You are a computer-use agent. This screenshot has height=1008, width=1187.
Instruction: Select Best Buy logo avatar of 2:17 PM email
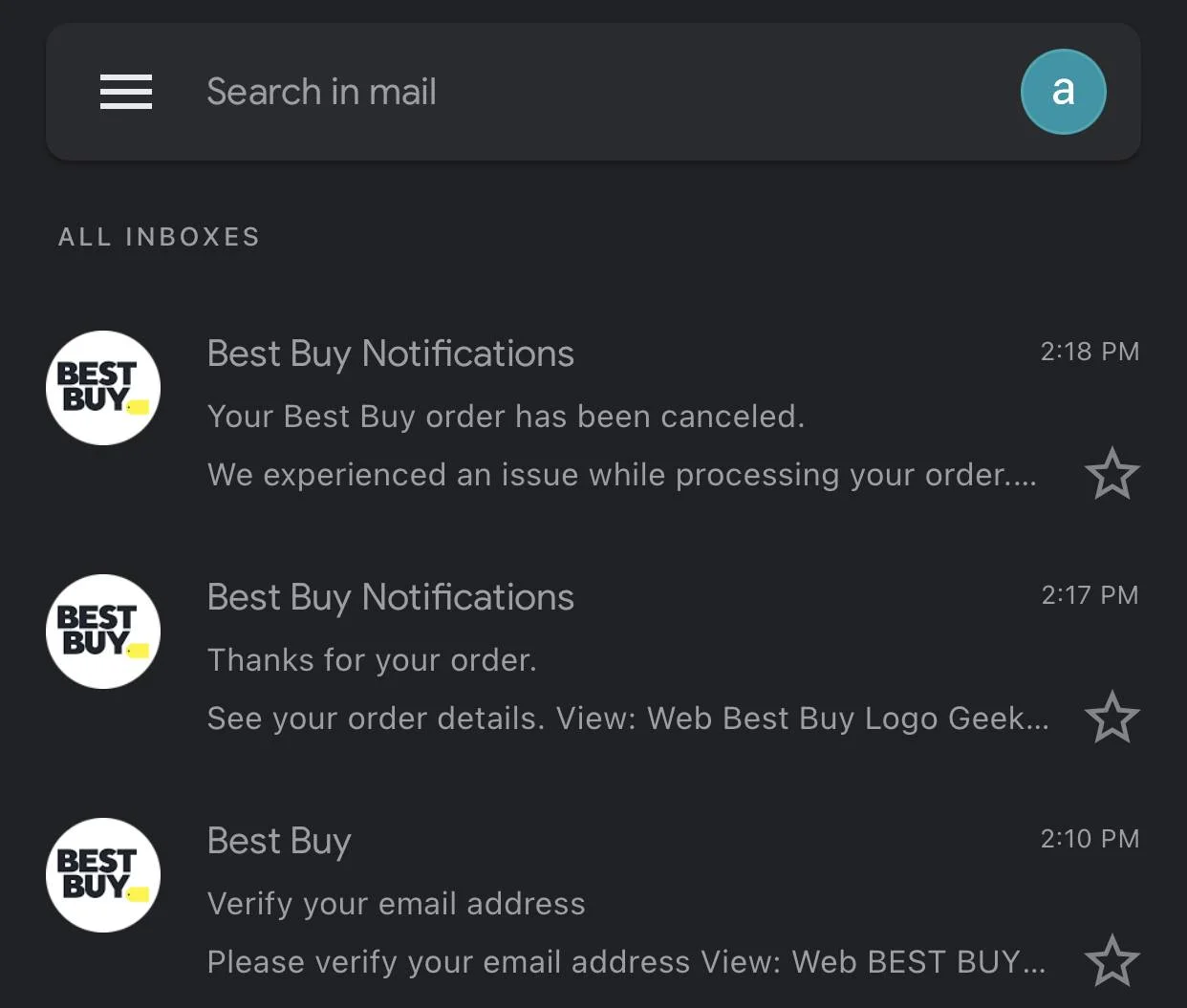[103, 632]
